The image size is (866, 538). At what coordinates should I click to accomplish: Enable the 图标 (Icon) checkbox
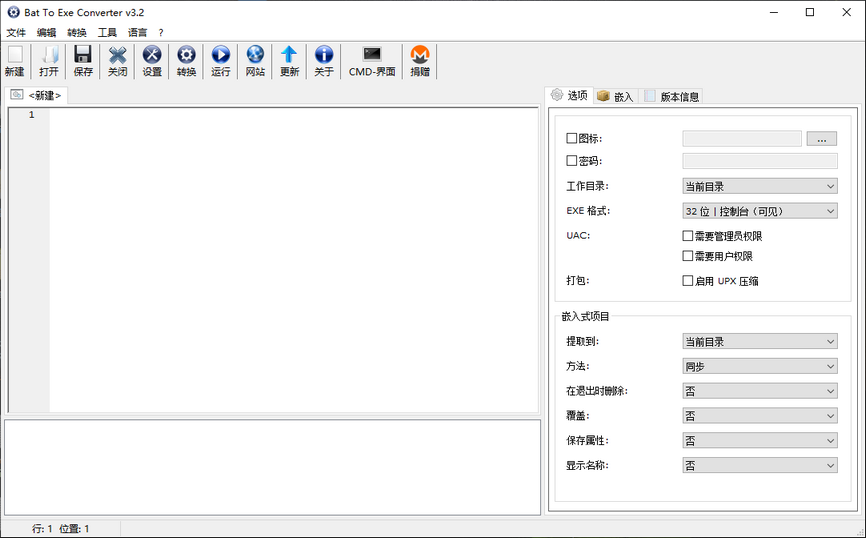tap(572, 139)
